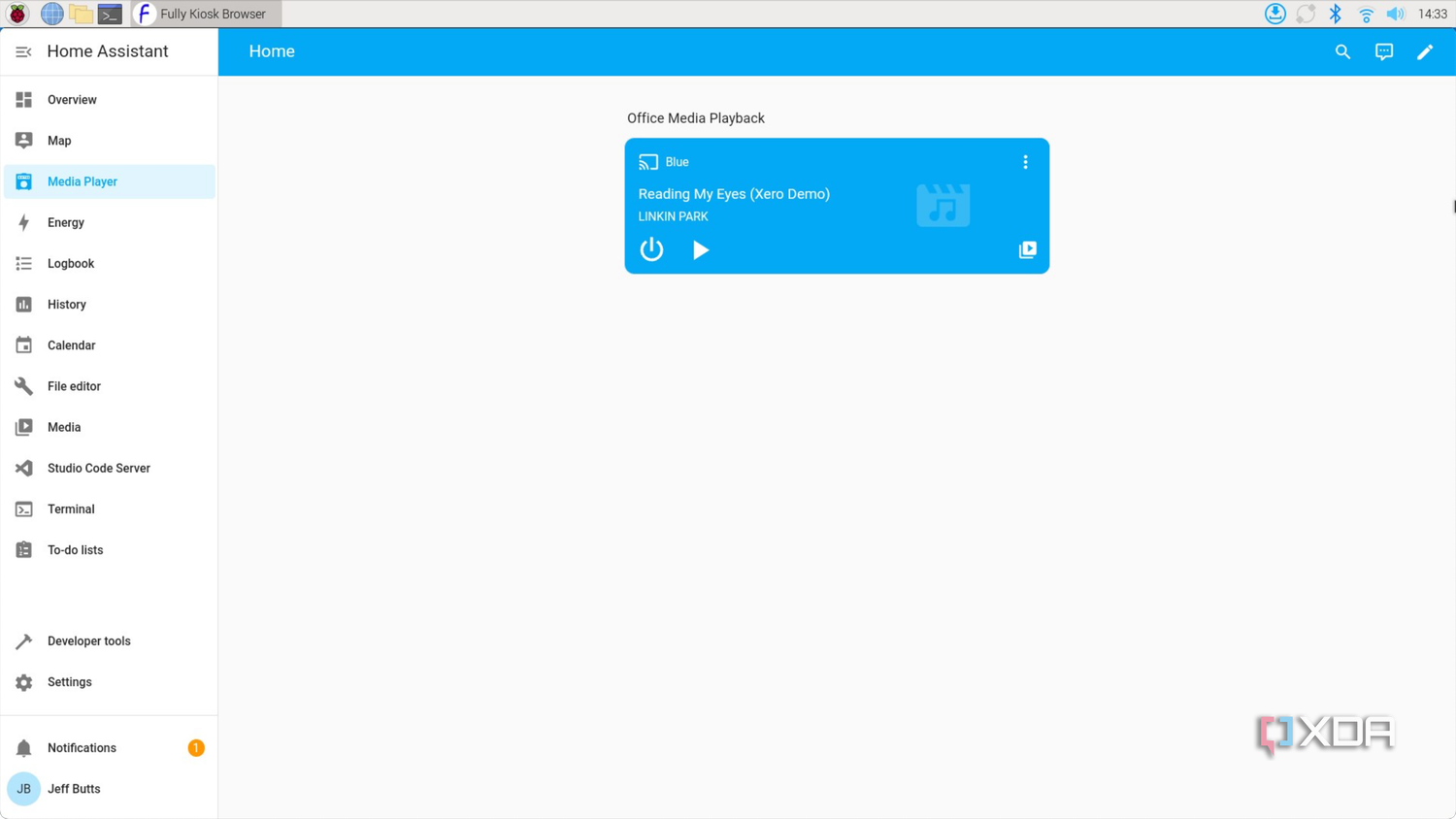The width and height of the screenshot is (1456, 819).
Task: Open the Overview dashboard
Action: pyautogui.click(x=110, y=100)
